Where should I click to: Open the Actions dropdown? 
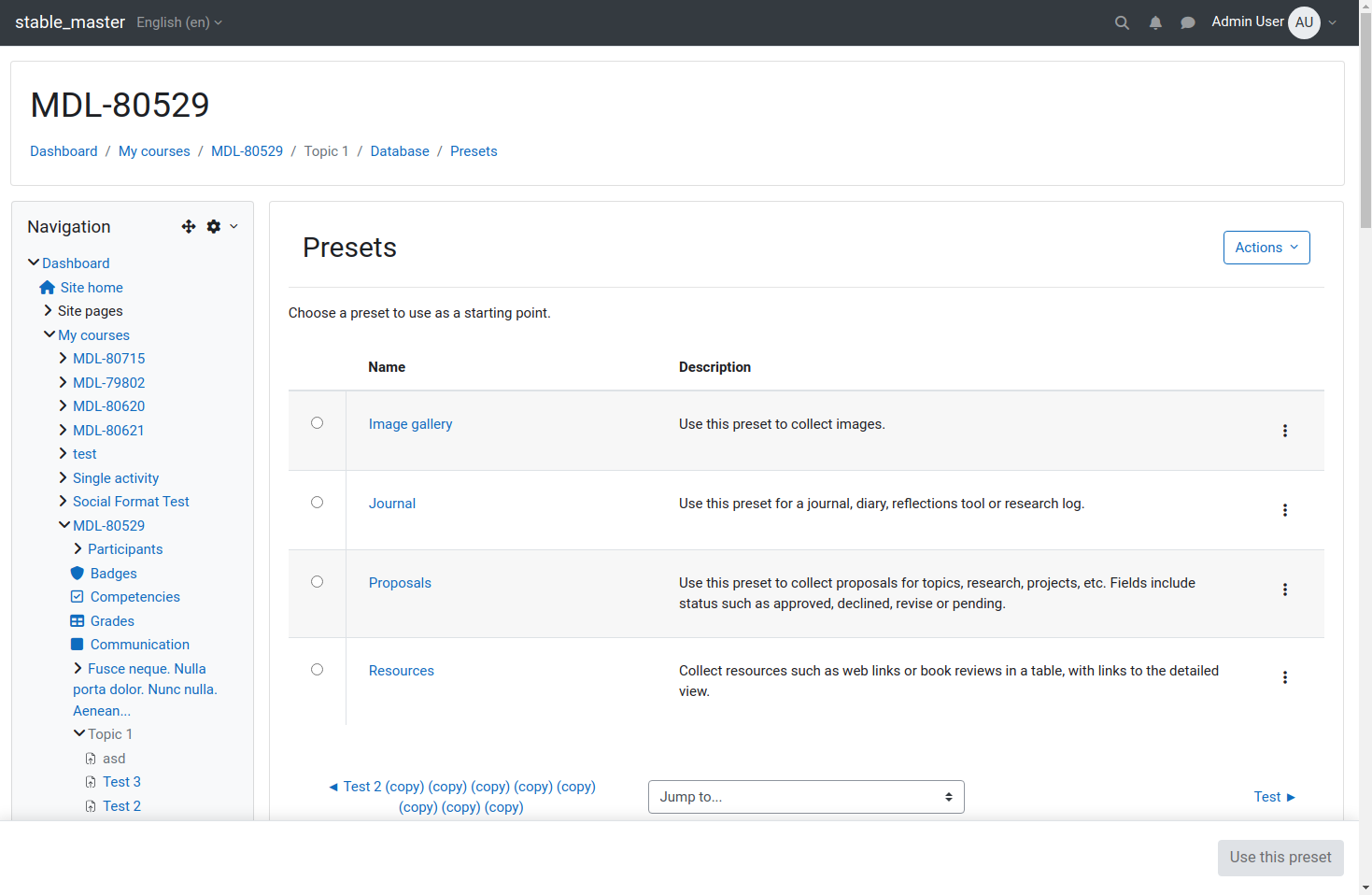click(1266, 248)
